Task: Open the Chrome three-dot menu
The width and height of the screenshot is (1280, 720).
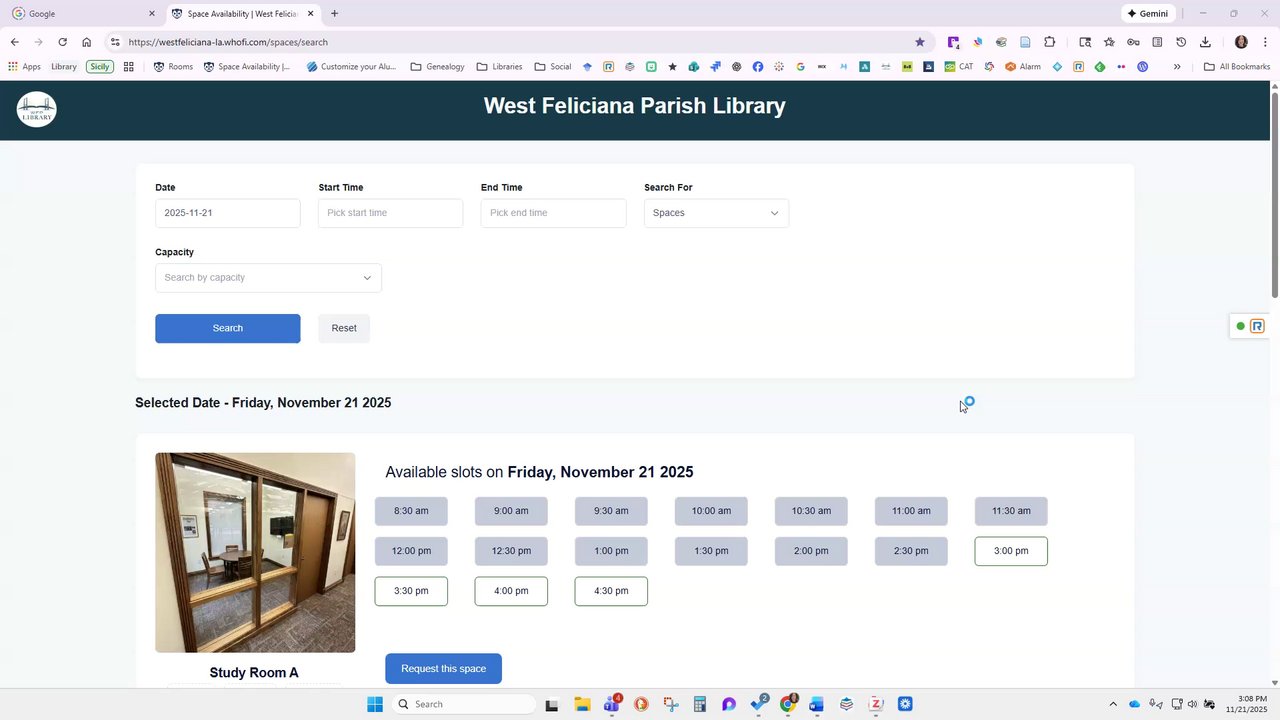Action: point(1265,42)
